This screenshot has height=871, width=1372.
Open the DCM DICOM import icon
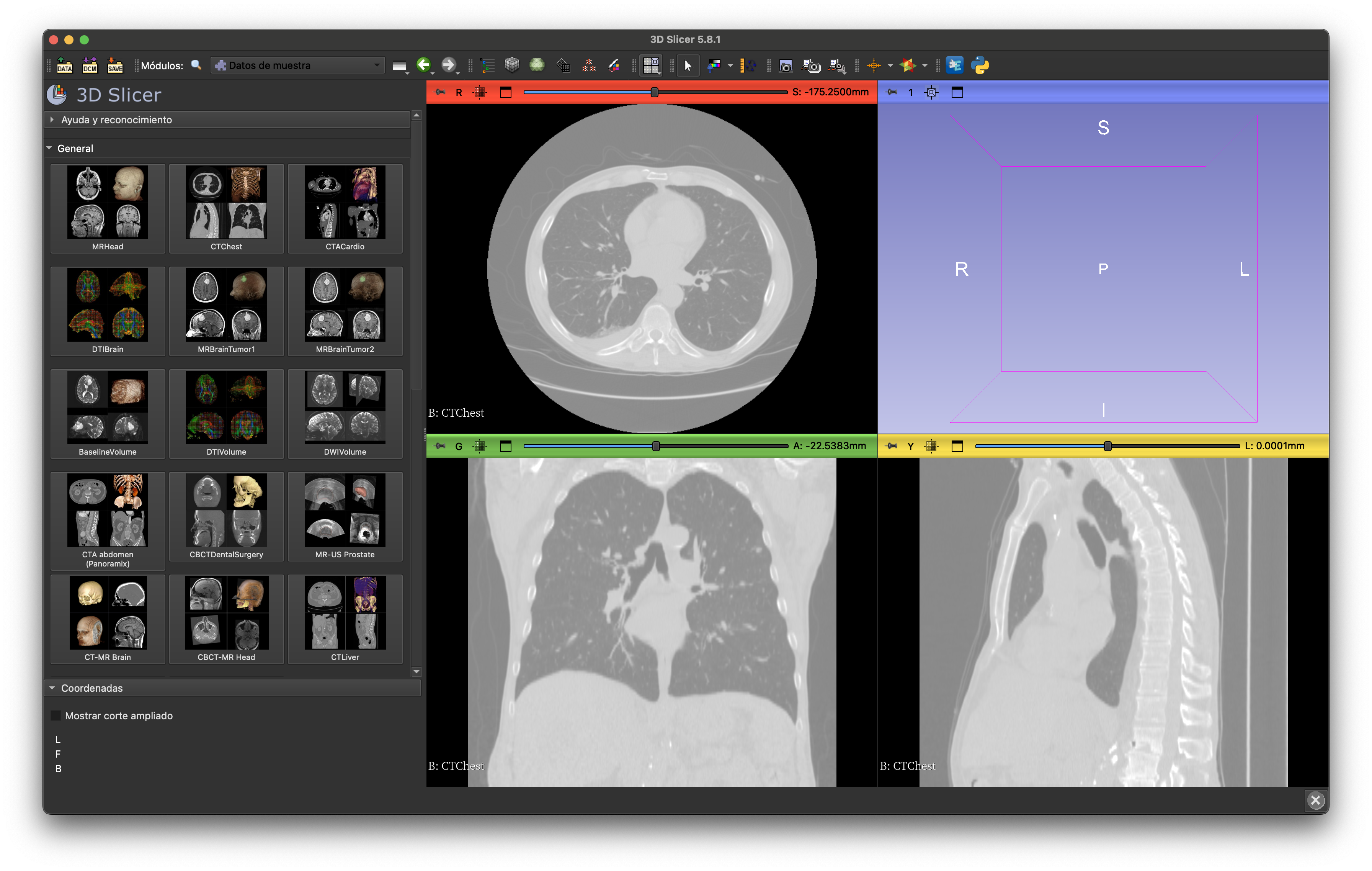click(90, 65)
